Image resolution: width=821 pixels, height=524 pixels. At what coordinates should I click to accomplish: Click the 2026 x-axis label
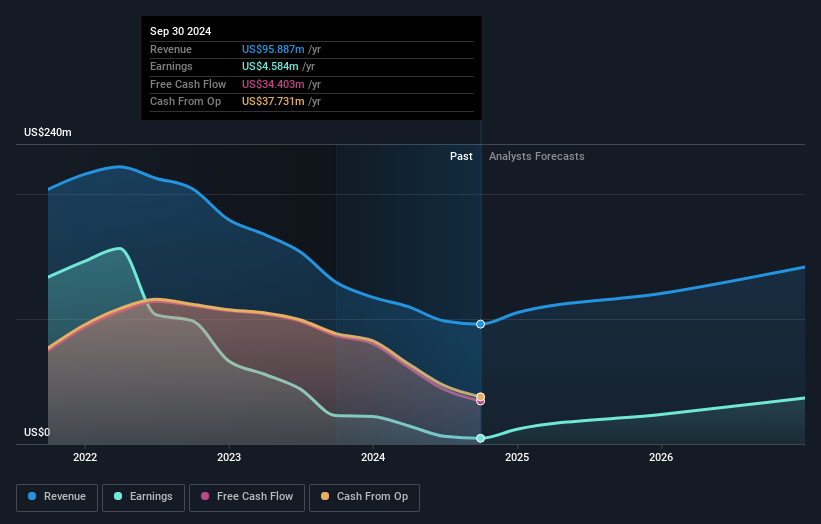click(x=661, y=457)
